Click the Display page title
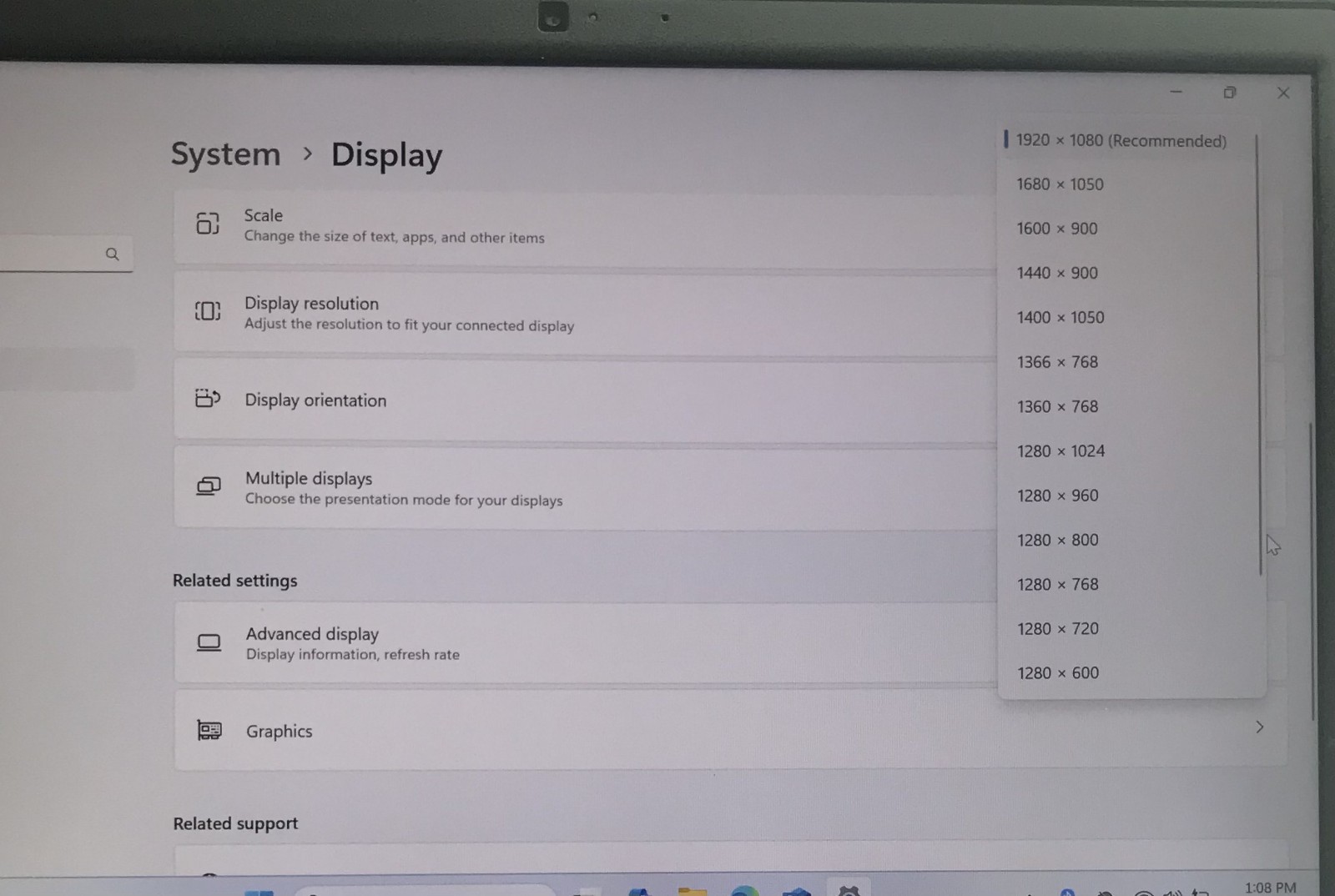This screenshot has height=896, width=1335. 386,156
